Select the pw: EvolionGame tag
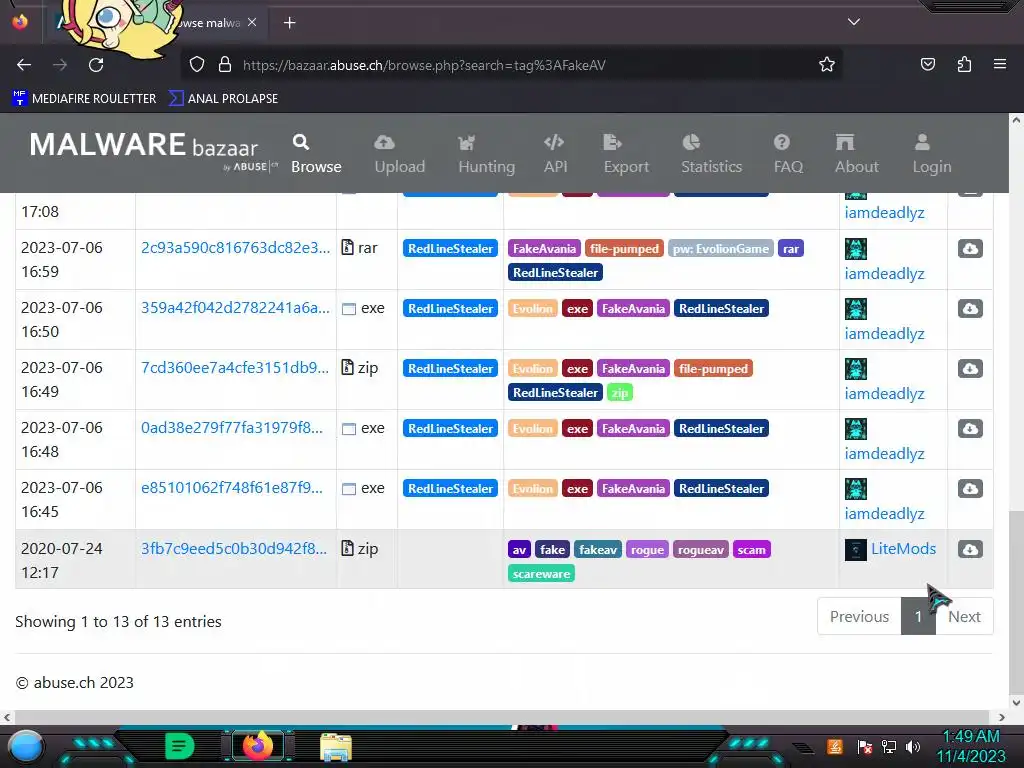Screen dimensions: 1024x768 coord(720,248)
